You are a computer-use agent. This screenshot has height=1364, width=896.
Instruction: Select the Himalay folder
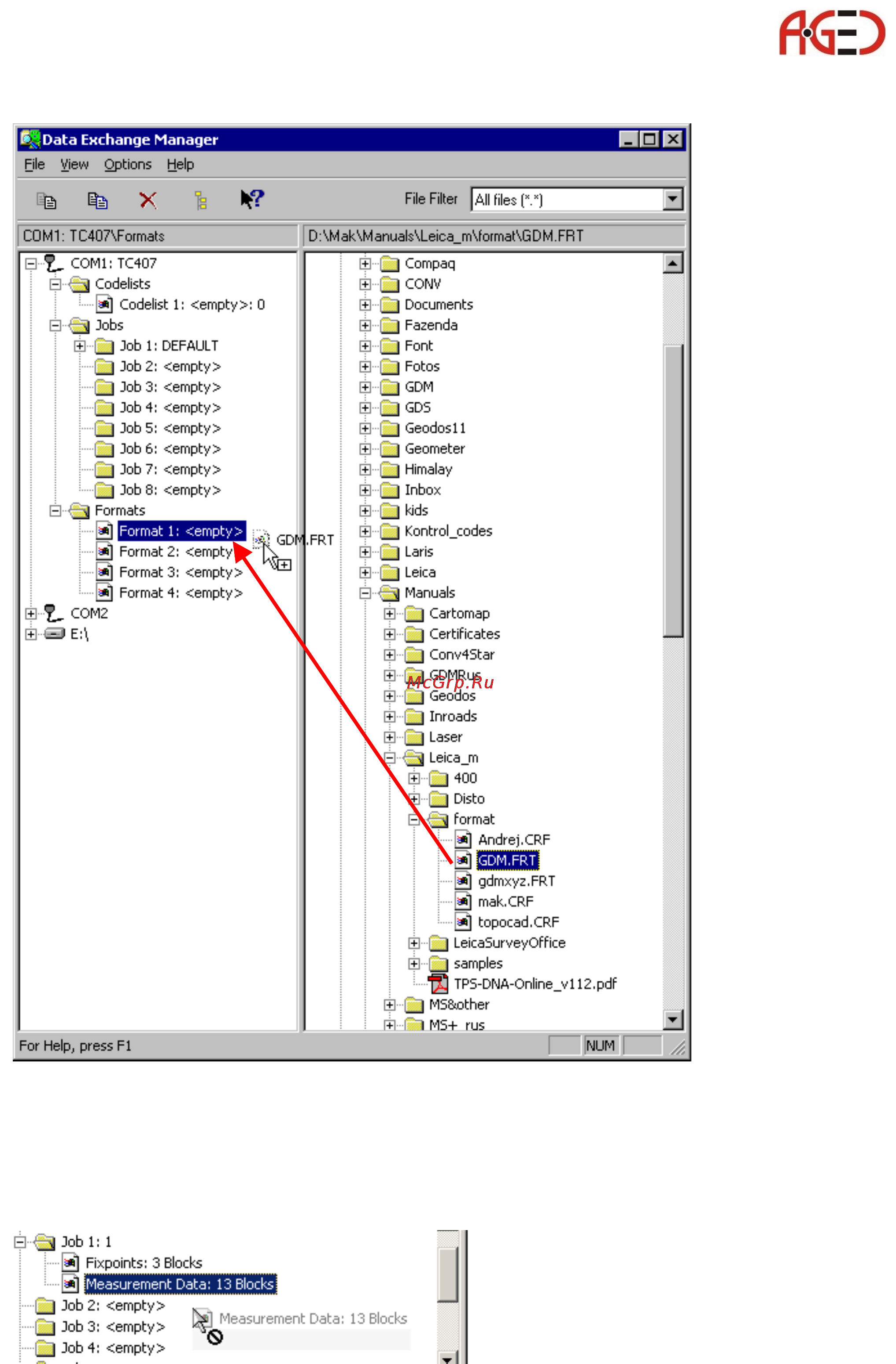pyautogui.click(x=428, y=469)
